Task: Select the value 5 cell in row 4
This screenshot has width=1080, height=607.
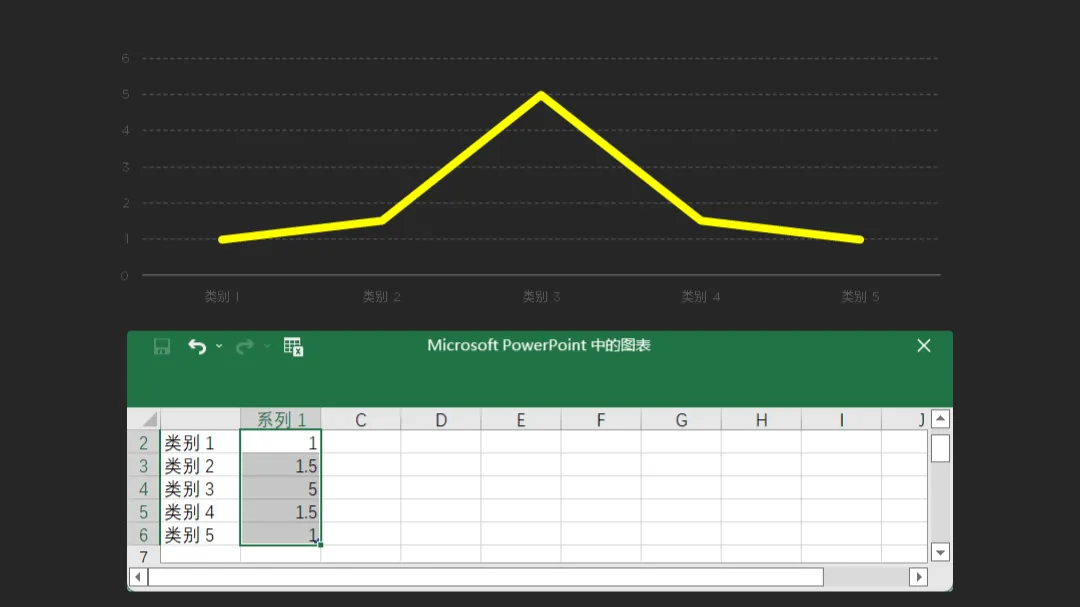Action: pos(280,488)
